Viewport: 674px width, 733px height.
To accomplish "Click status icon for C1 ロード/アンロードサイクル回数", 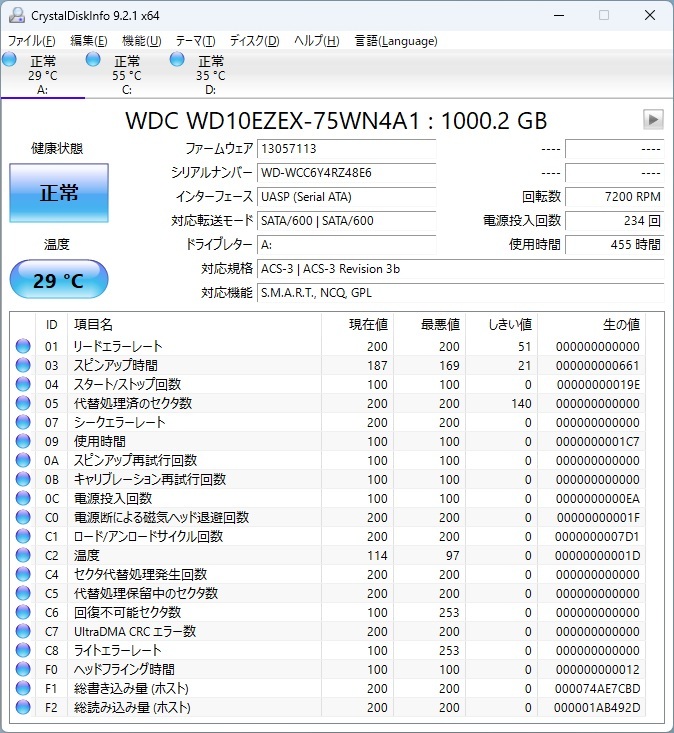I will click(x=23, y=536).
